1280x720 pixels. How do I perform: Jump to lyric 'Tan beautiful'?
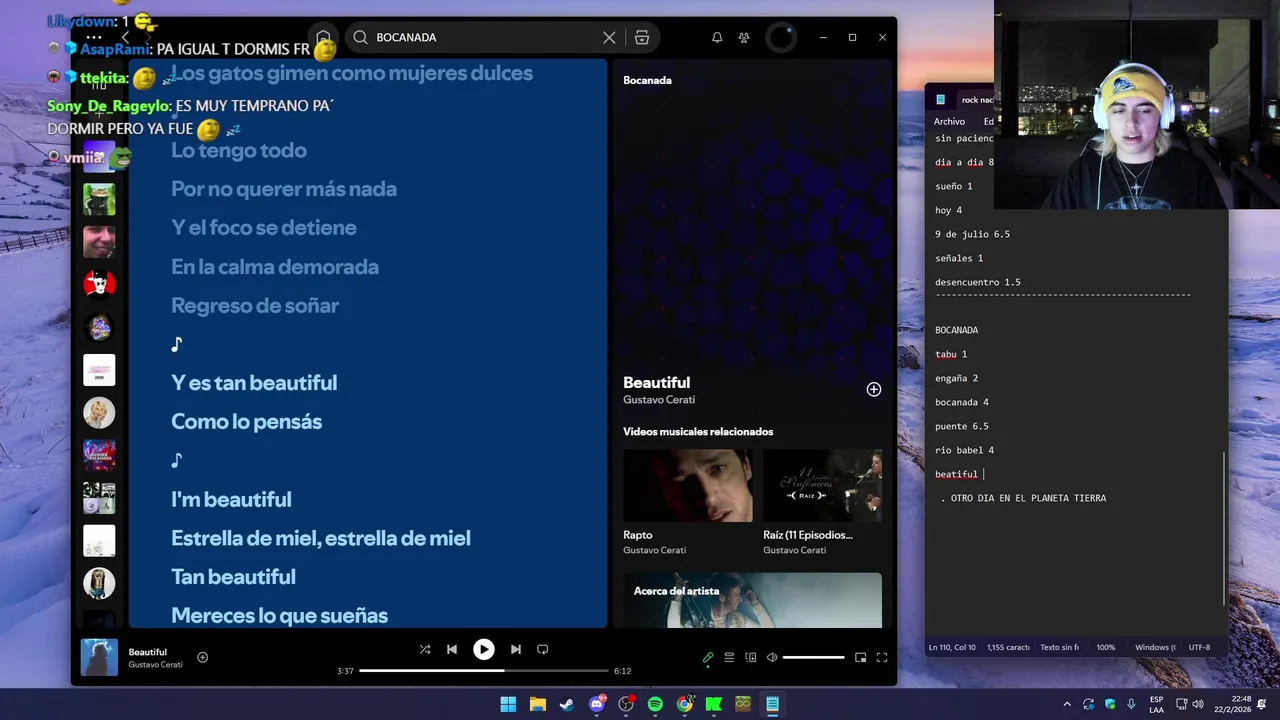click(233, 577)
